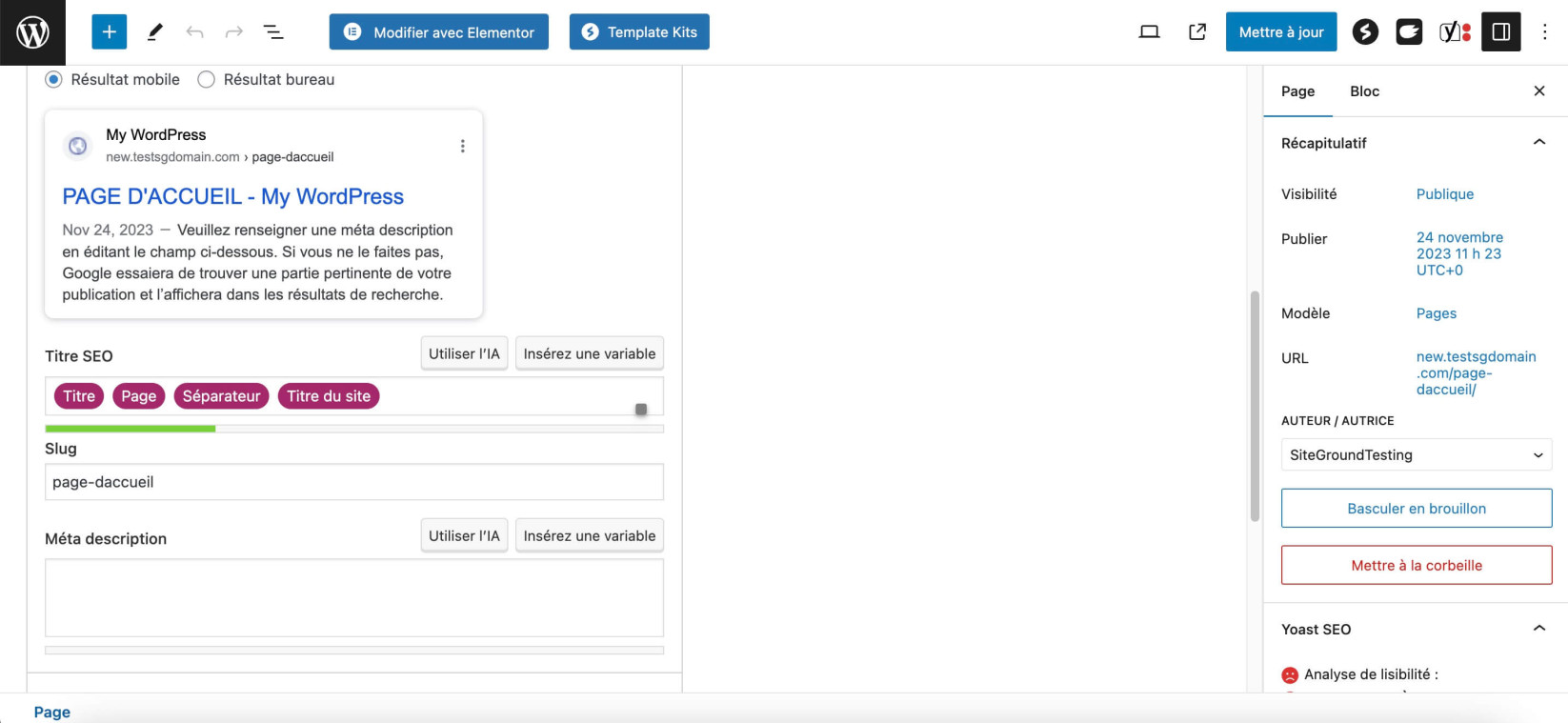Click Modifier avec Elementor button
The width and height of the screenshot is (1568, 723).
[x=439, y=32]
